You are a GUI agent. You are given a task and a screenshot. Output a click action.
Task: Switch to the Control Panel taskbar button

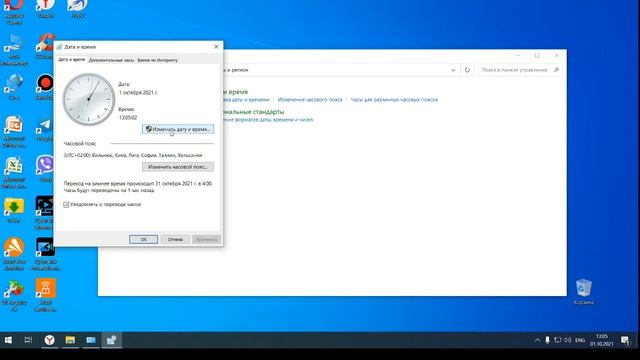91,340
